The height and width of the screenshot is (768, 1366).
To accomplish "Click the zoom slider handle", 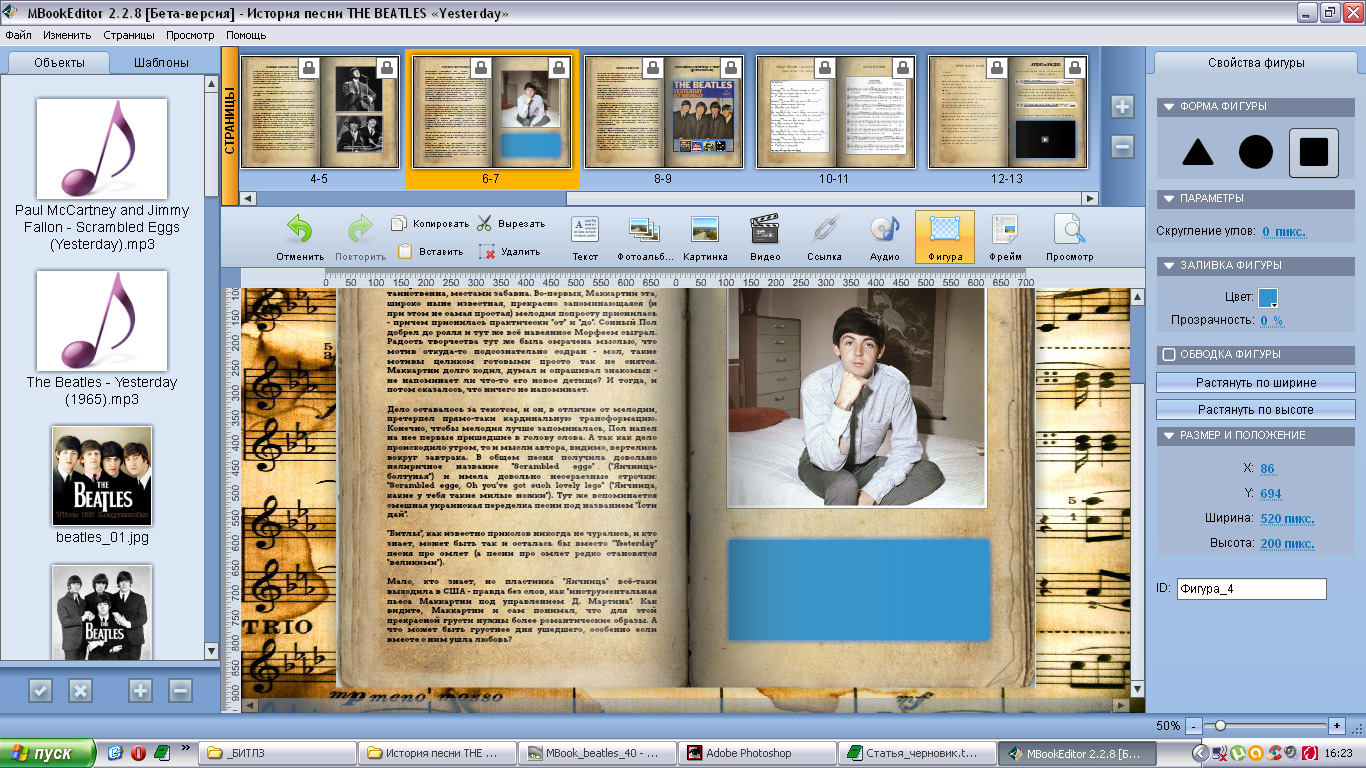I will point(1220,725).
